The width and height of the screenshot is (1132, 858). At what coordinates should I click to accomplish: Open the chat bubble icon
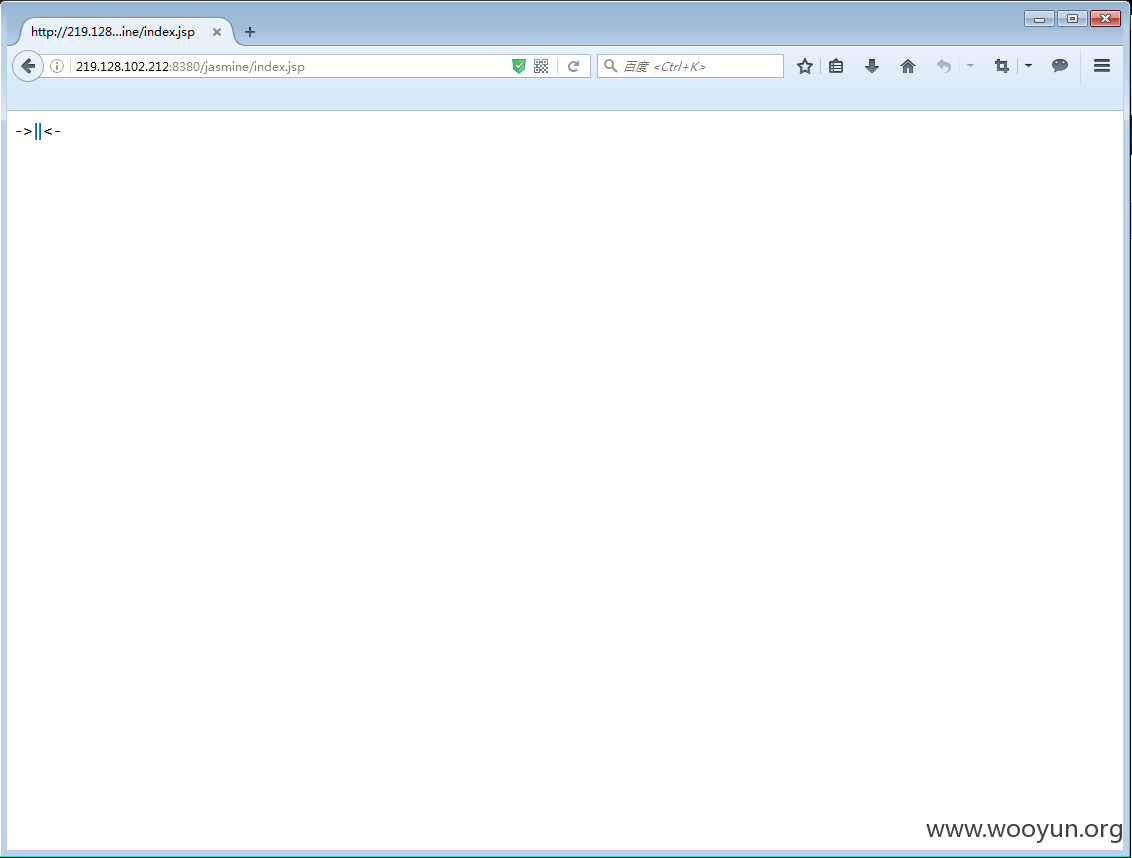(x=1060, y=66)
